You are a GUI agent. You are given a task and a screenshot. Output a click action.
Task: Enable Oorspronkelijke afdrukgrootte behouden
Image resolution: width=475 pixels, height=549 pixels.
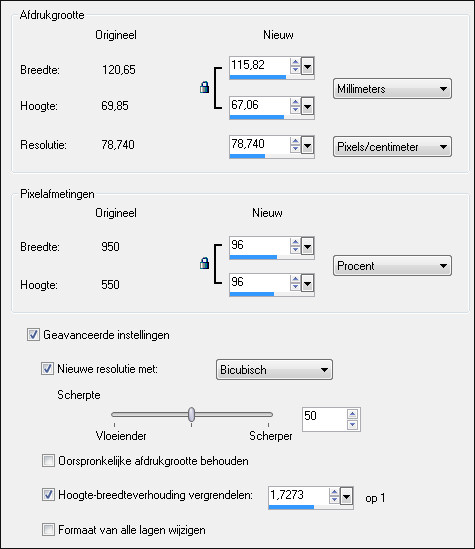click(48, 460)
